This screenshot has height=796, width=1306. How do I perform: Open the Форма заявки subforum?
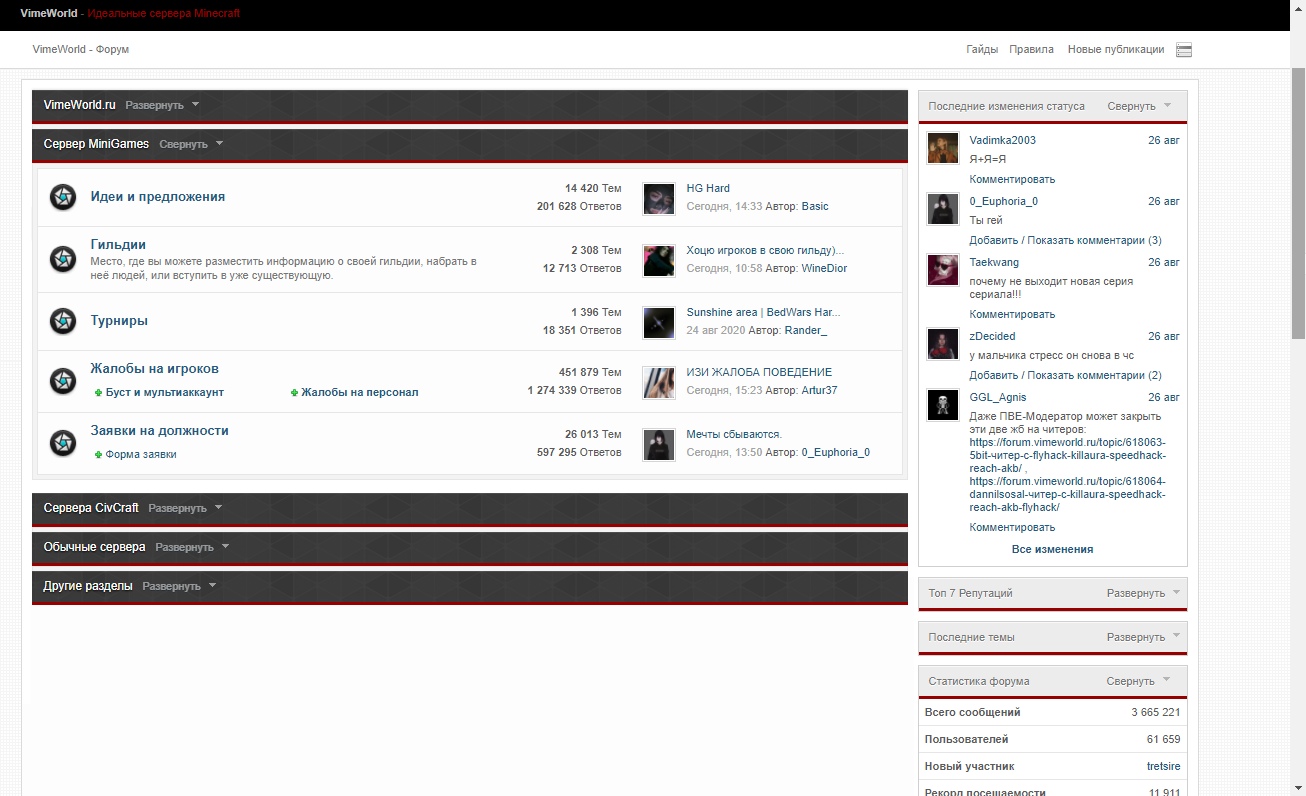141,455
